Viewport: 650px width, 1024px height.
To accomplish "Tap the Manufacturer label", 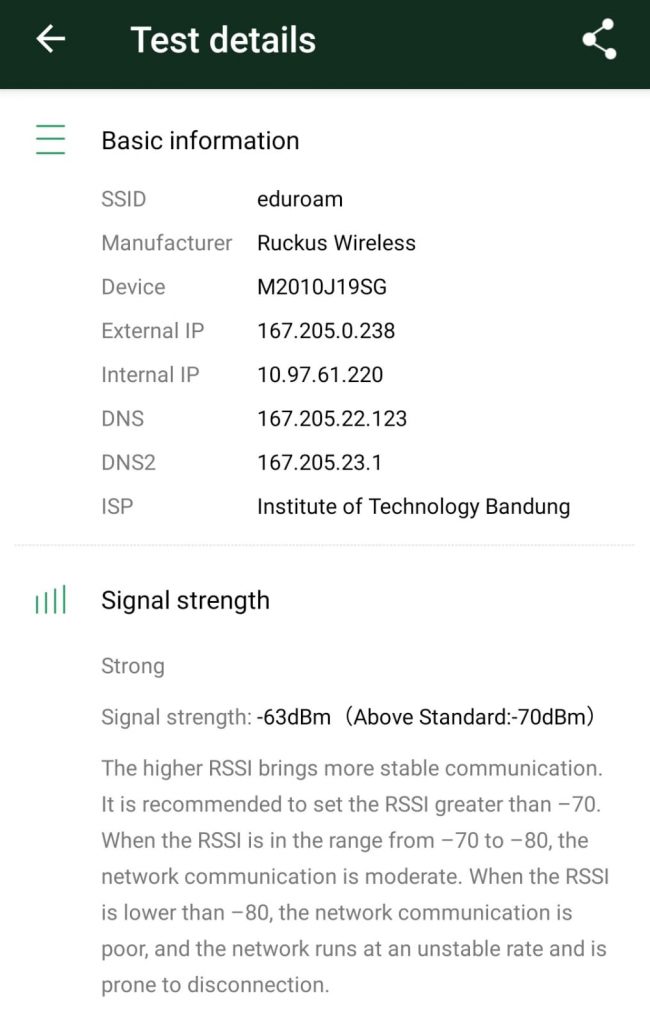I will 166,243.
